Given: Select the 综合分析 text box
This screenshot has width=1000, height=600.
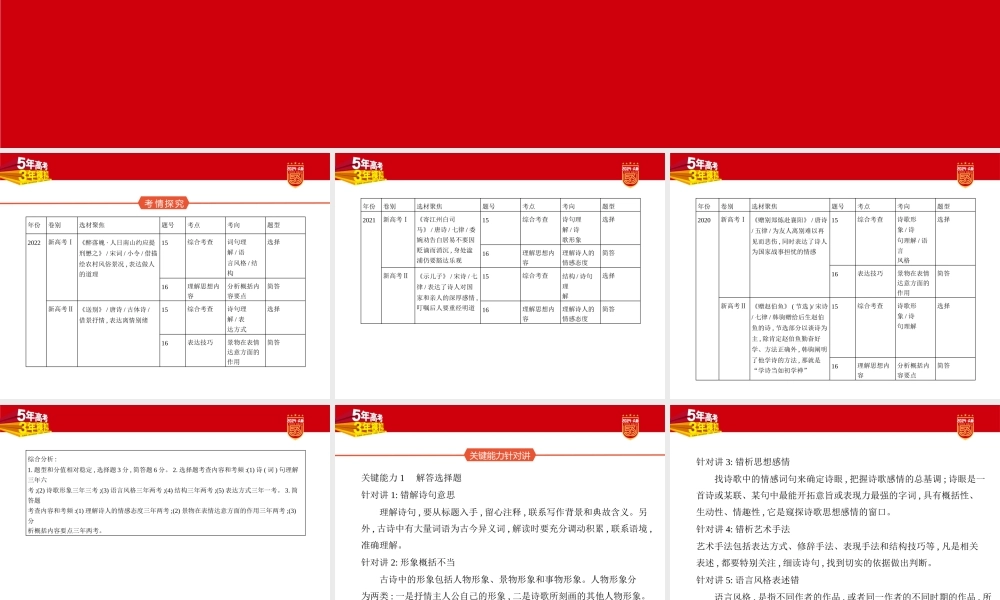Looking at the screenshot, I should [x=165, y=493].
